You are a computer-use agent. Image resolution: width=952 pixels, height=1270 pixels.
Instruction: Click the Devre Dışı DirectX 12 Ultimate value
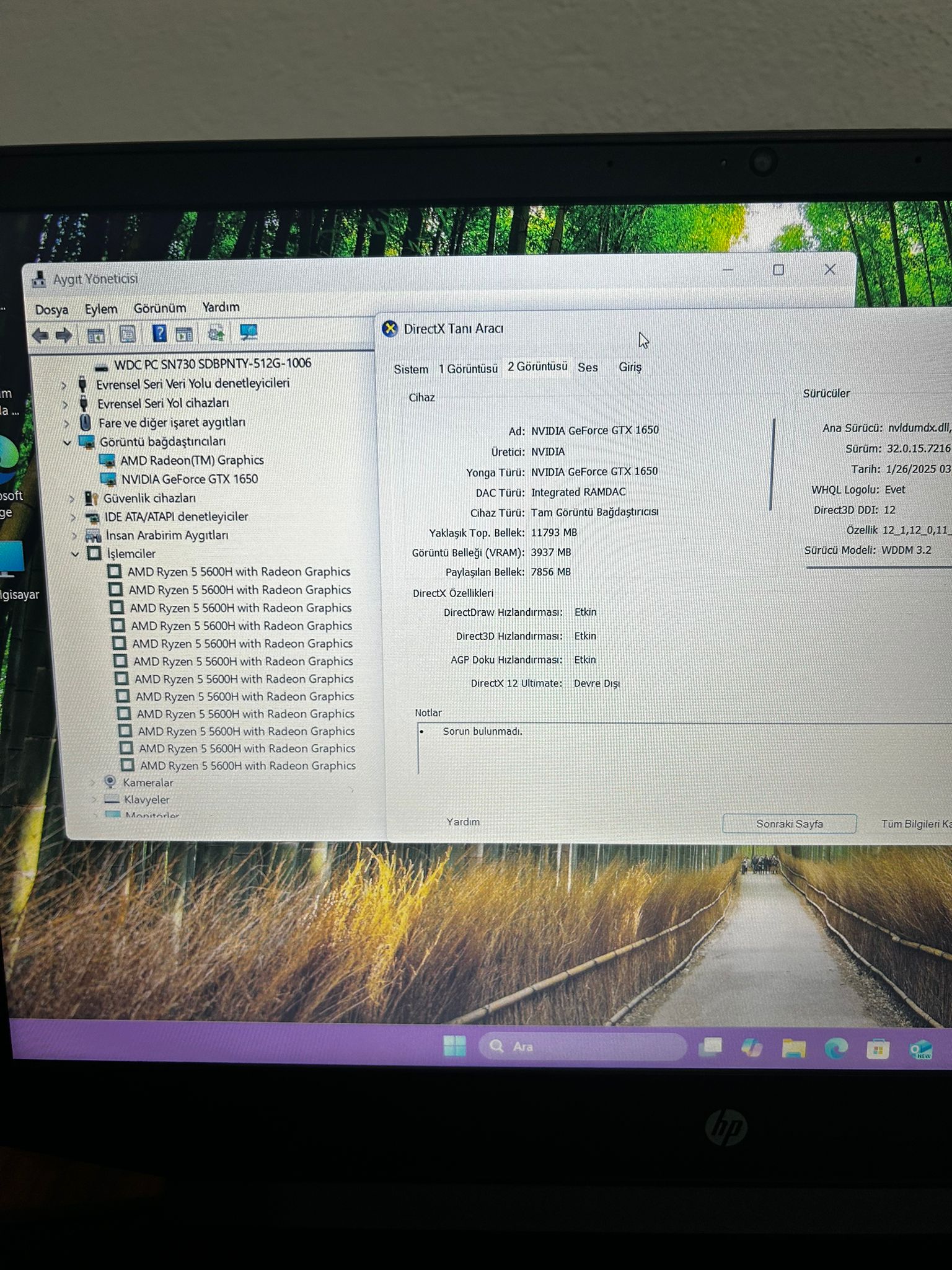click(597, 683)
